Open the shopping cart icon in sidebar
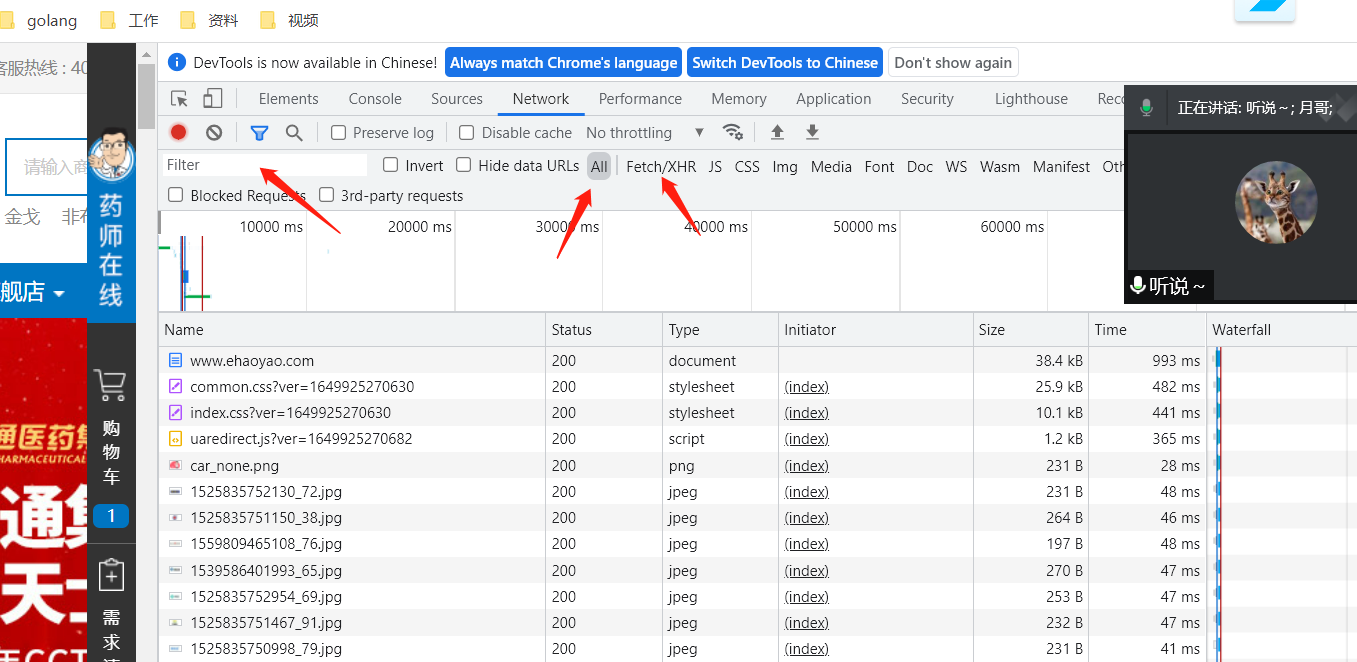The width and height of the screenshot is (1357, 662). click(111, 385)
